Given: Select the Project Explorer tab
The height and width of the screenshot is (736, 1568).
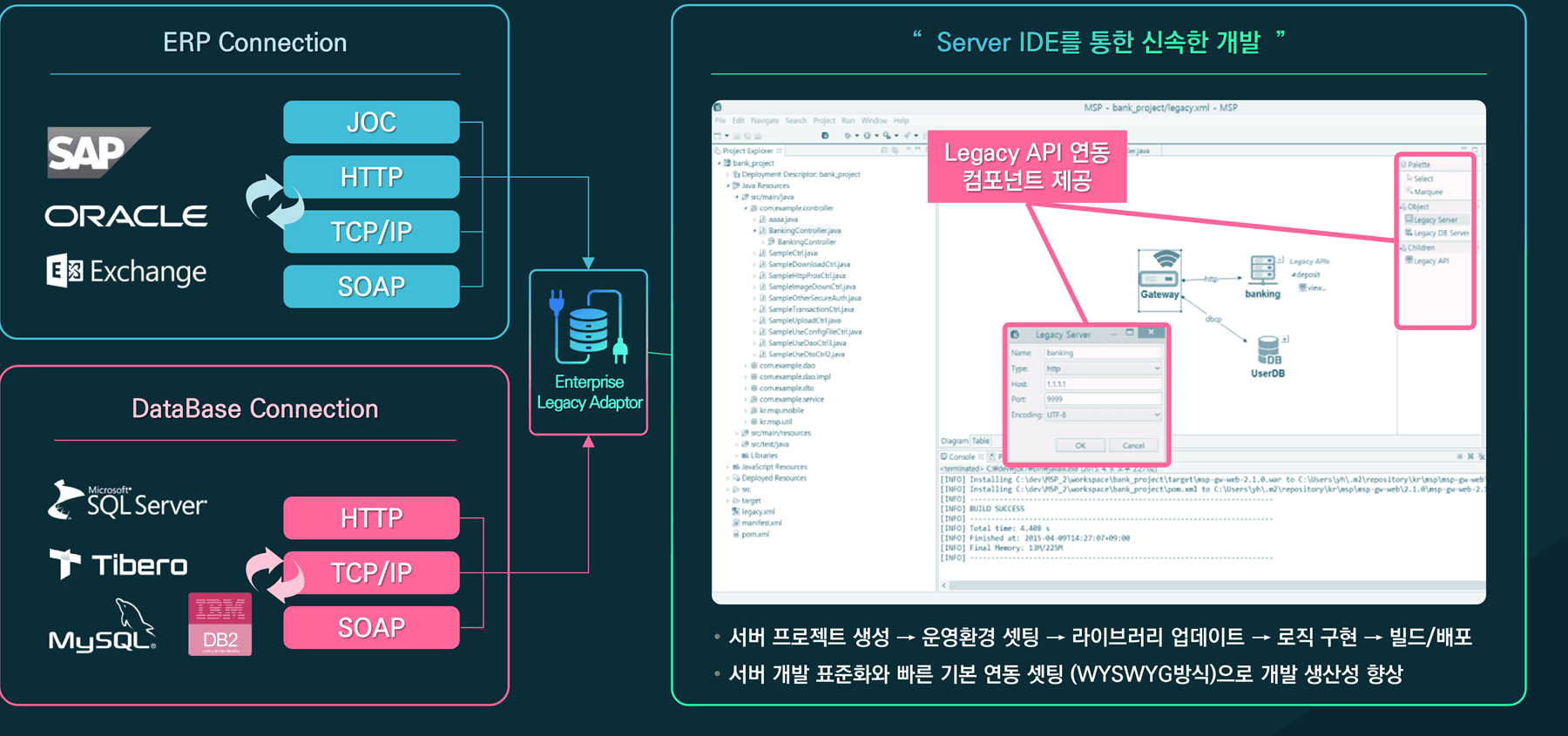Looking at the screenshot, I should [x=748, y=151].
